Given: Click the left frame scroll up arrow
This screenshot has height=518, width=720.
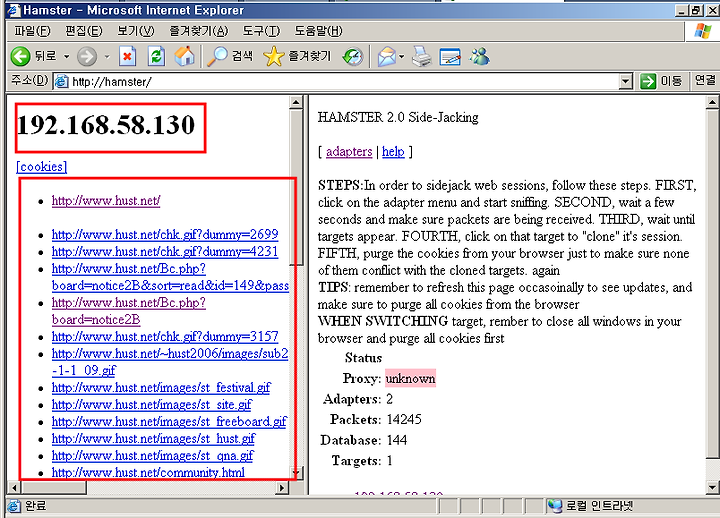Looking at the screenshot, I should tap(296, 102).
